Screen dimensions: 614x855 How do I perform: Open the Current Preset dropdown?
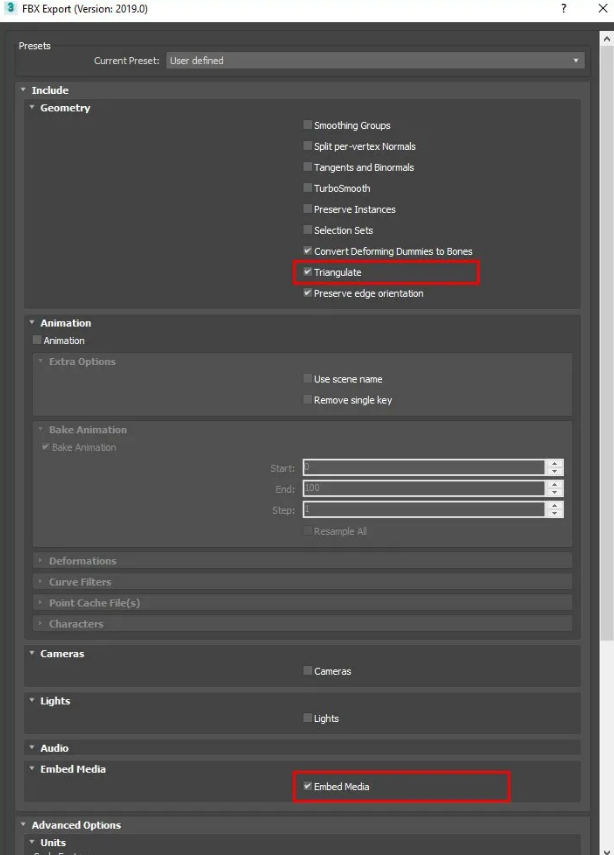tap(375, 61)
